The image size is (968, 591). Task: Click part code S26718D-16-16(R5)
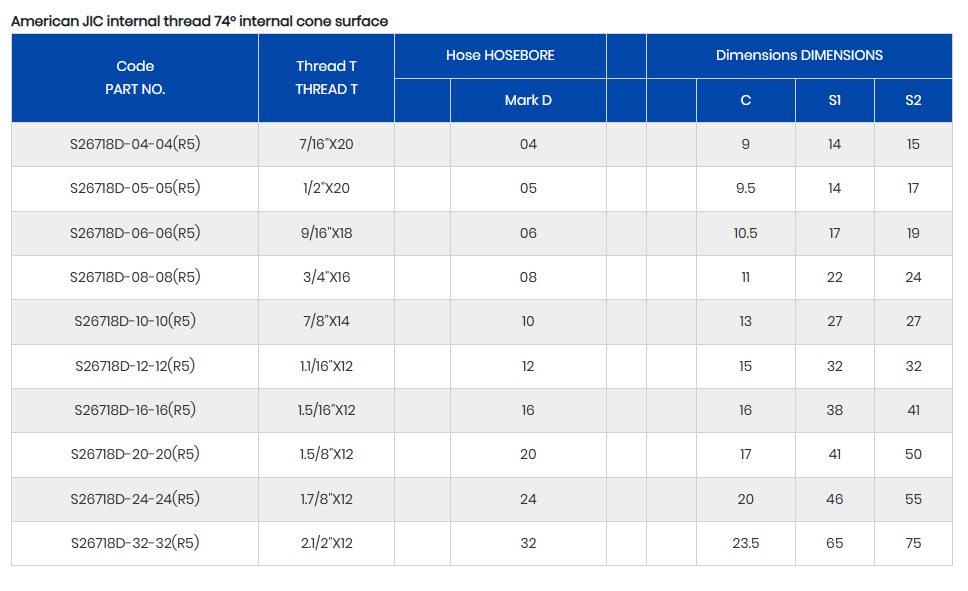135,410
